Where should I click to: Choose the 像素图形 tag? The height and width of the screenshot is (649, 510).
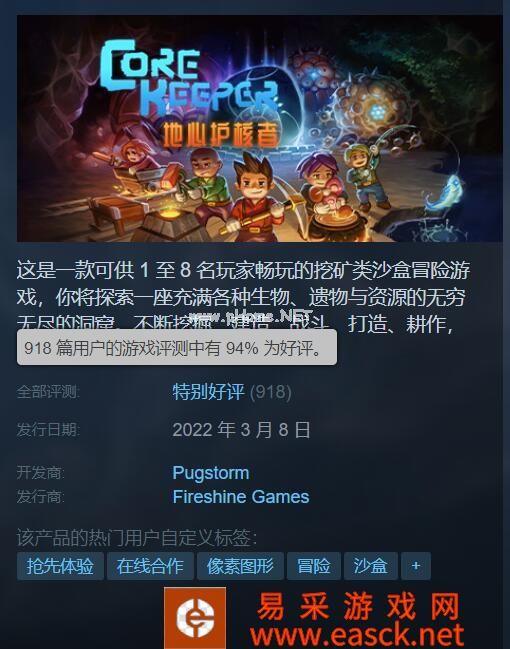240,566
